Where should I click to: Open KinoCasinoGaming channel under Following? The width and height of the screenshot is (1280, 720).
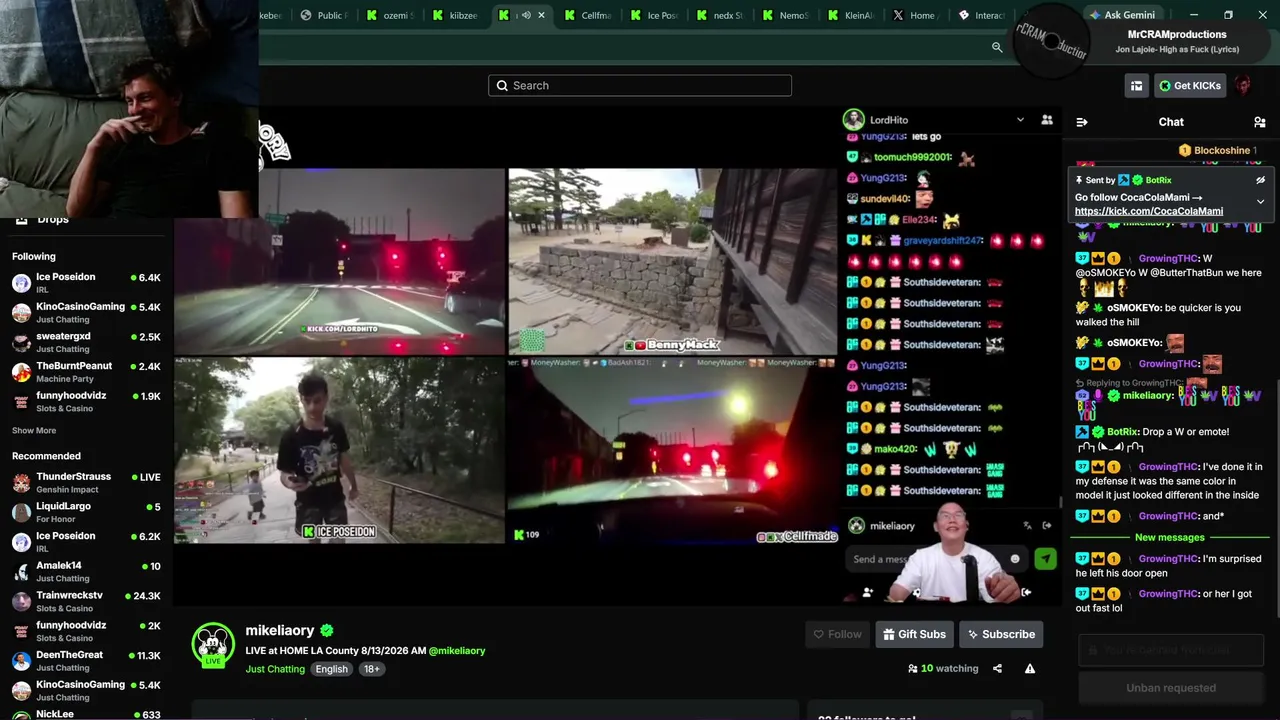86,313
